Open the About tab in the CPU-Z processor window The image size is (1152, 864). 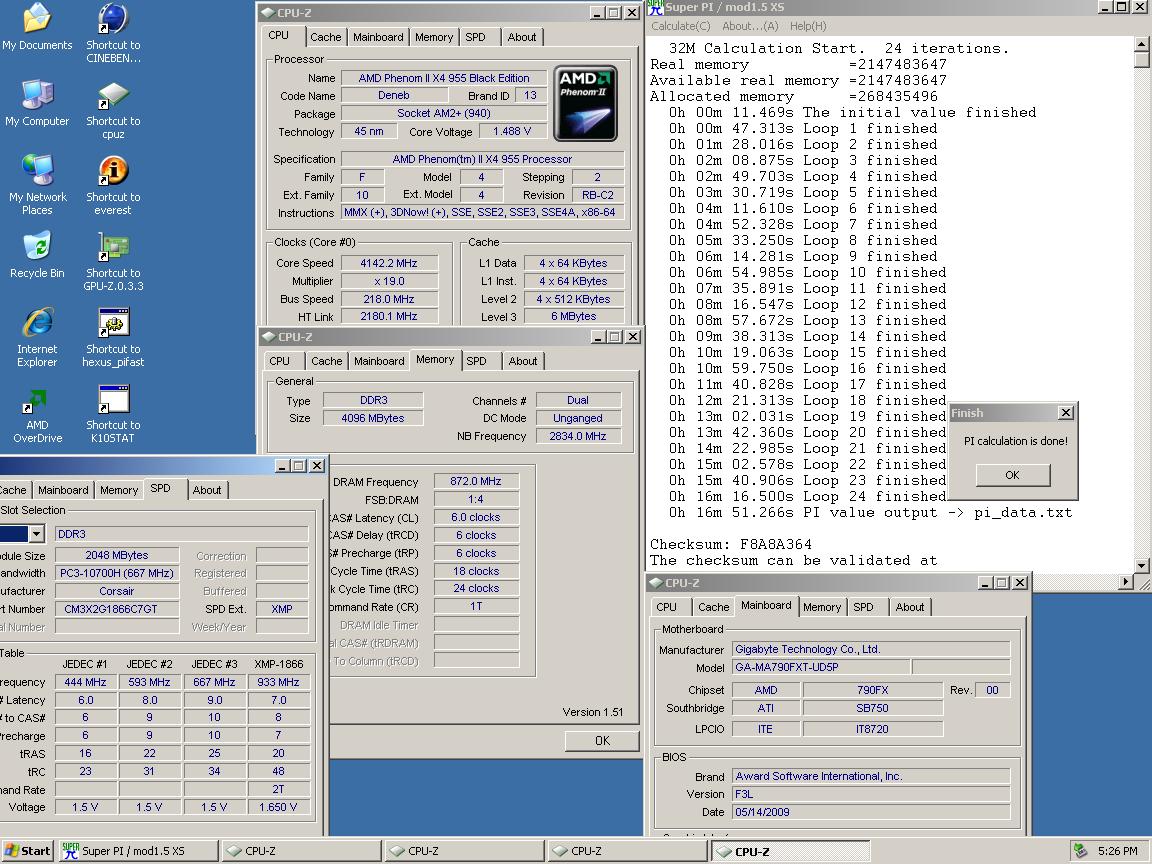pyautogui.click(x=522, y=37)
